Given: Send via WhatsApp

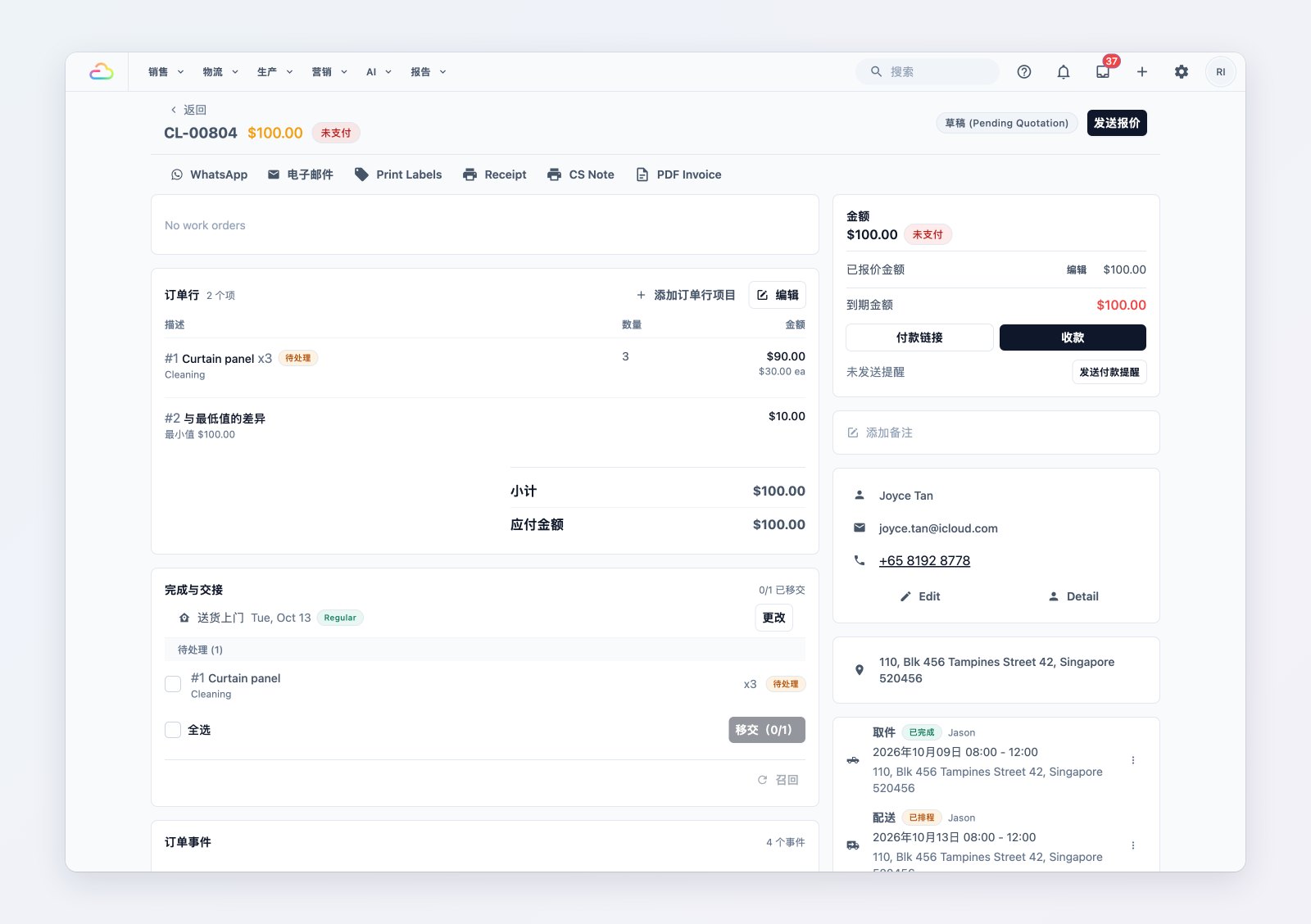Looking at the screenshot, I should pyautogui.click(x=209, y=174).
